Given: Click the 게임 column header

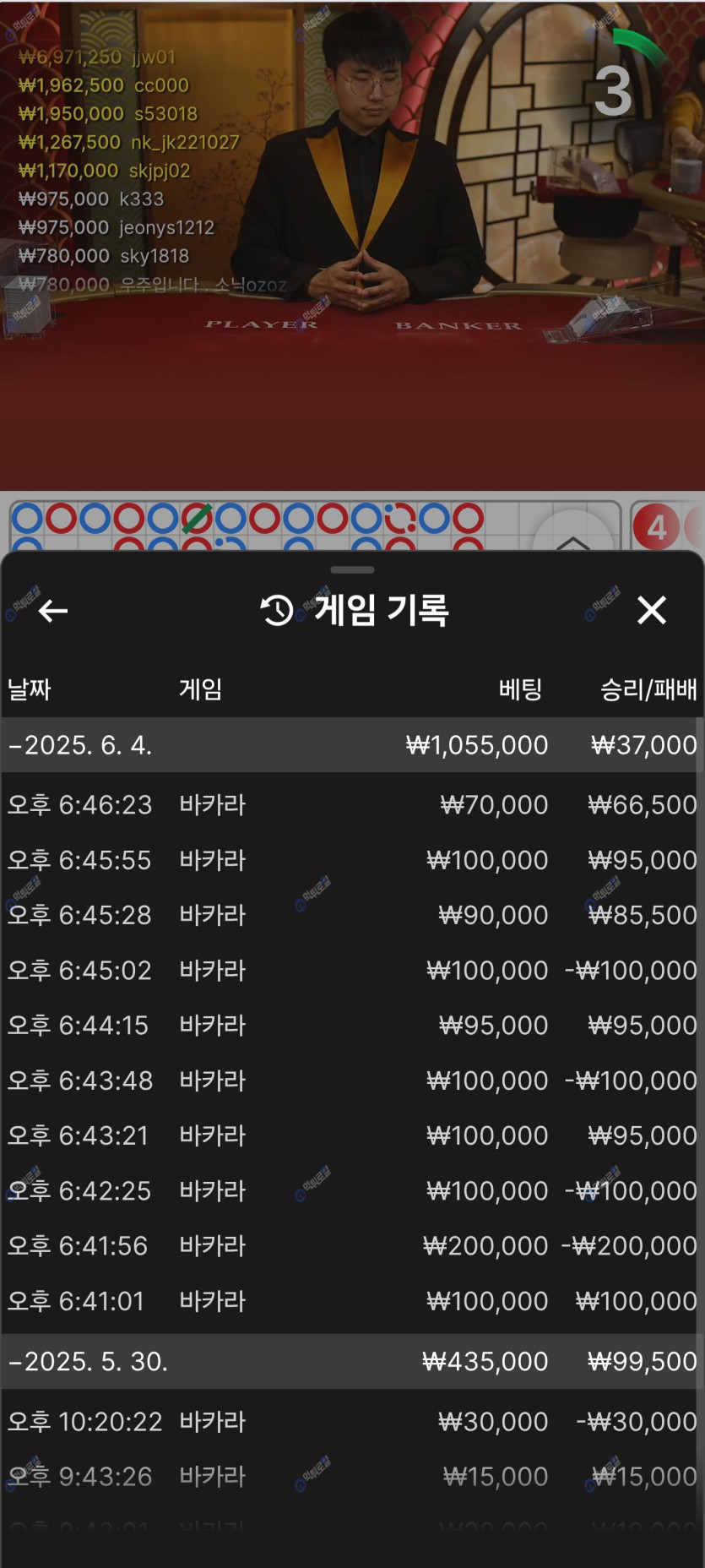Looking at the screenshot, I should tap(201, 689).
